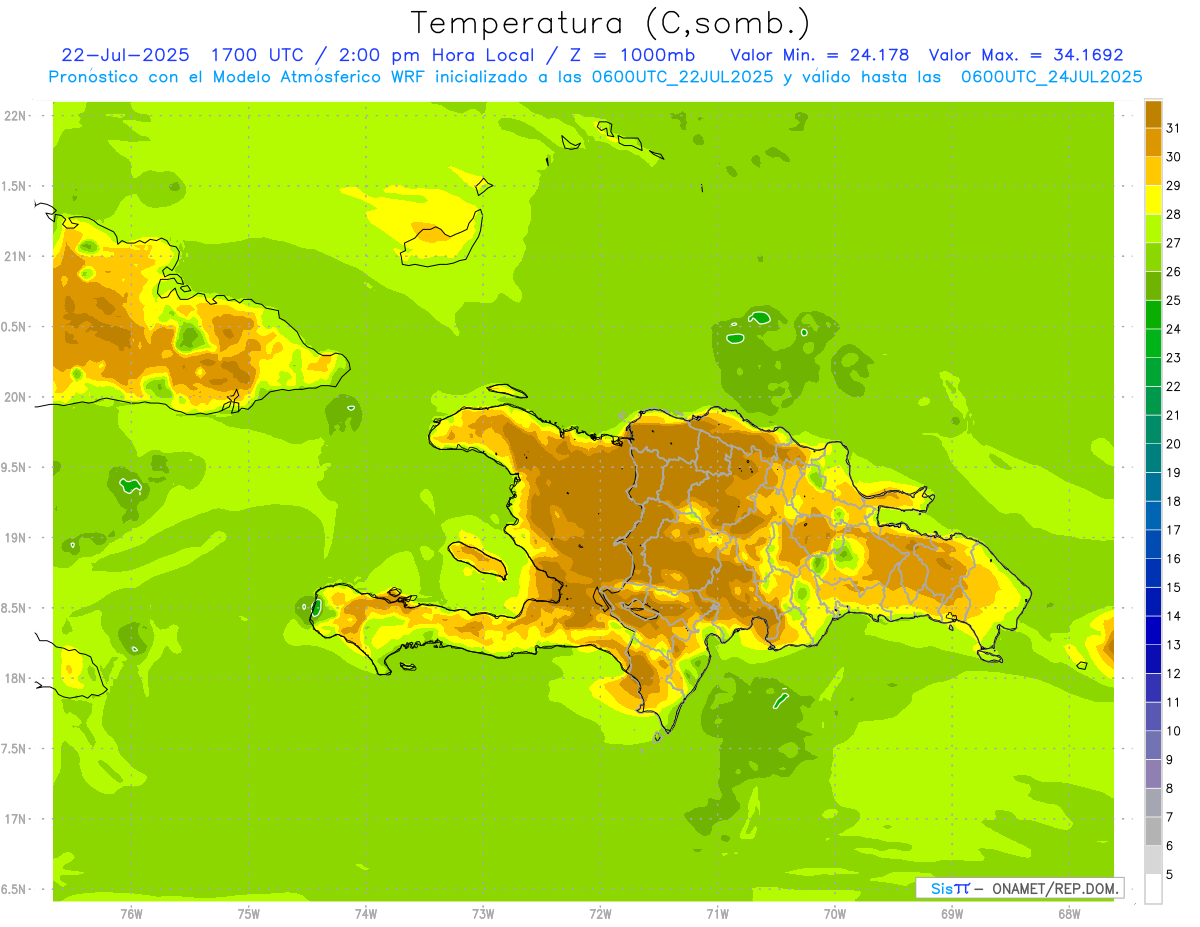Click legend swatch between 24 and 25
1200x927 pixels.
[1153, 314]
